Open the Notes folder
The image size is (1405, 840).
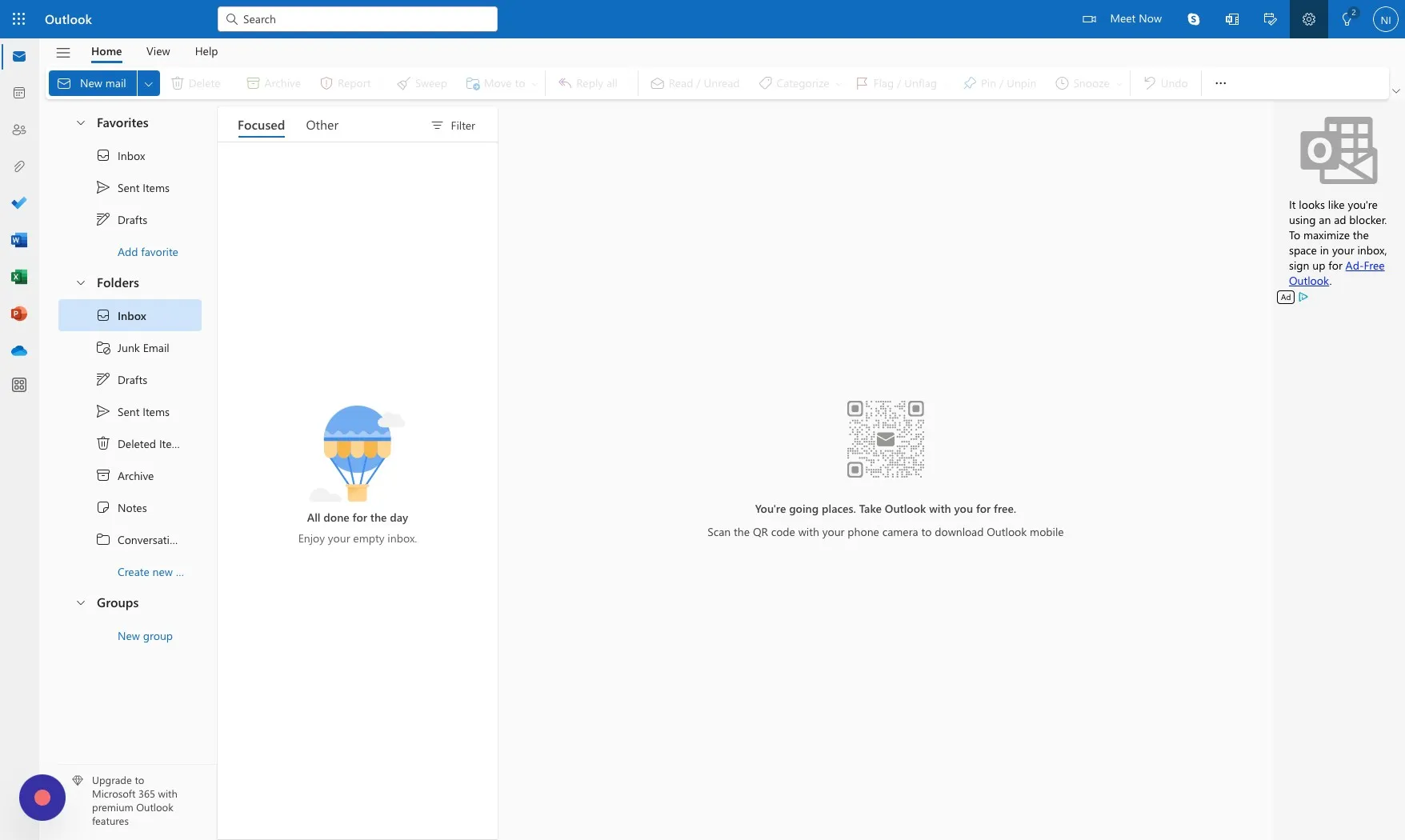(130, 508)
